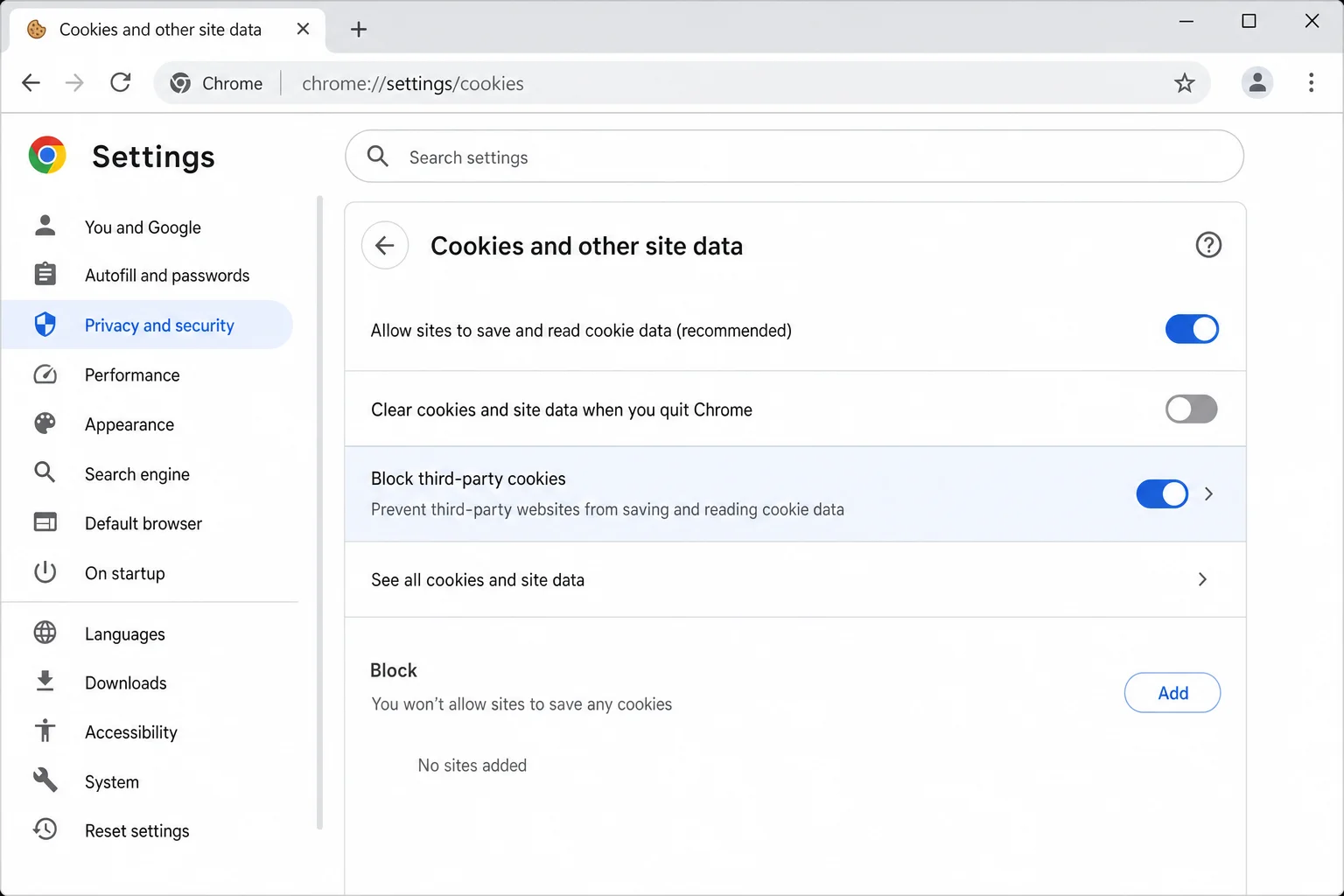Click the clipboard icon for Autofill and passwords

pyautogui.click(x=45, y=275)
